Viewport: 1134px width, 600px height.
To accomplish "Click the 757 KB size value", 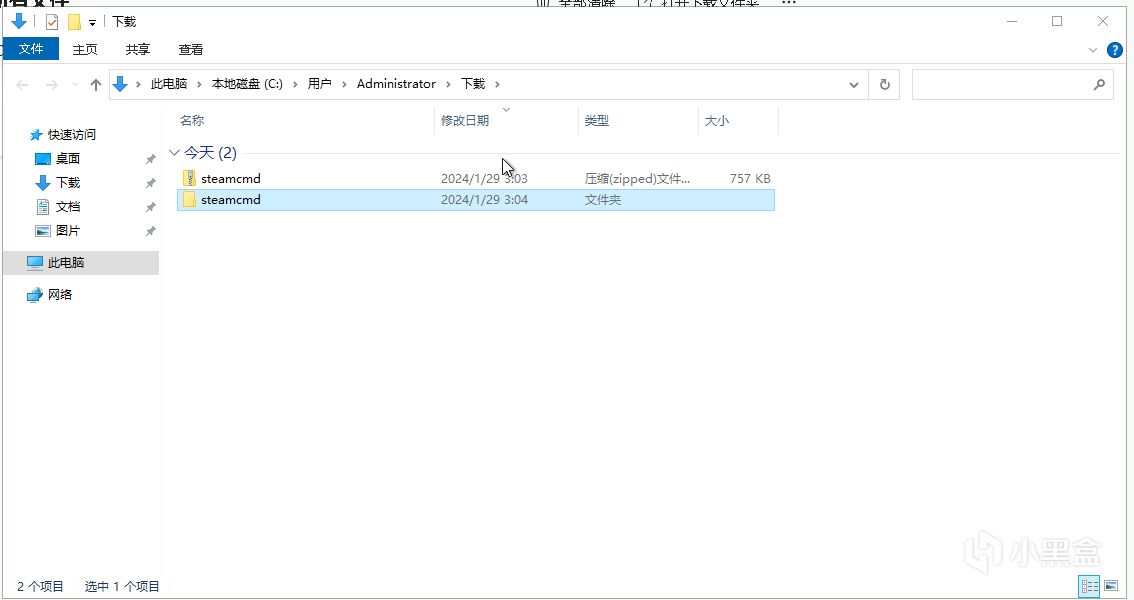I will point(750,179).
